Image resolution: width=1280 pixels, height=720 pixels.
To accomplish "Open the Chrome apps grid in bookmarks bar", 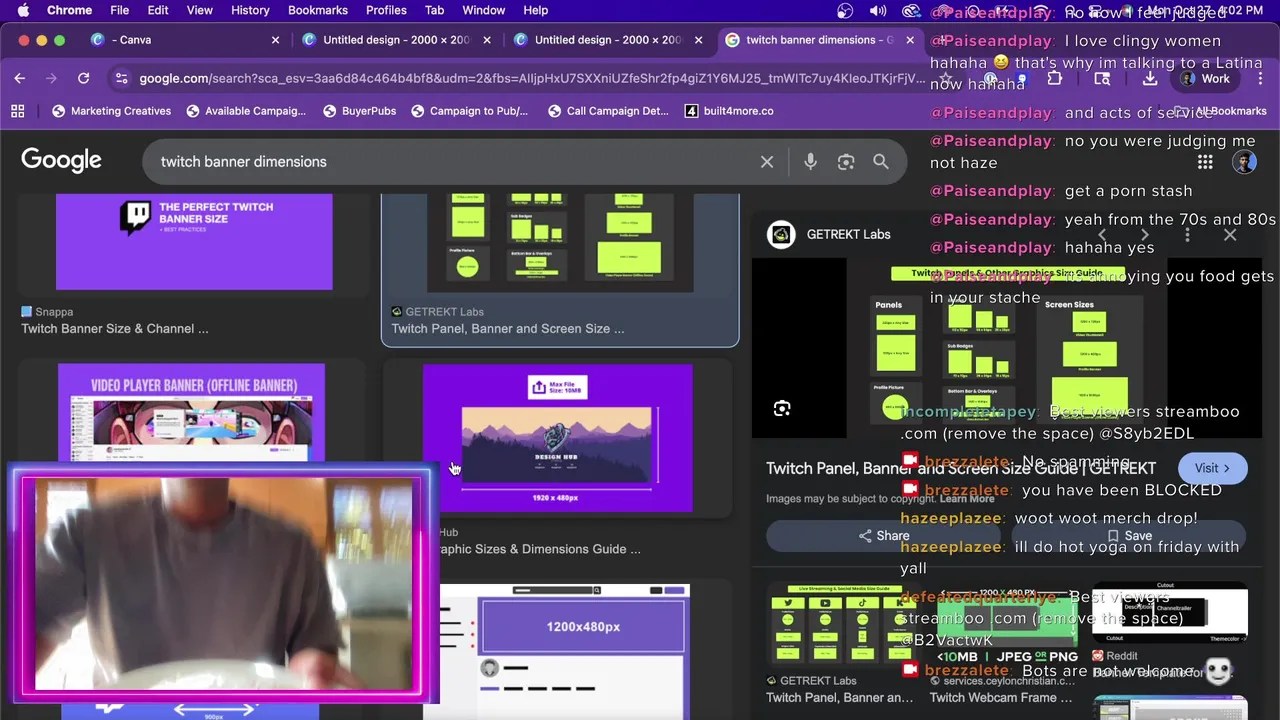I will tap(17, 111).
